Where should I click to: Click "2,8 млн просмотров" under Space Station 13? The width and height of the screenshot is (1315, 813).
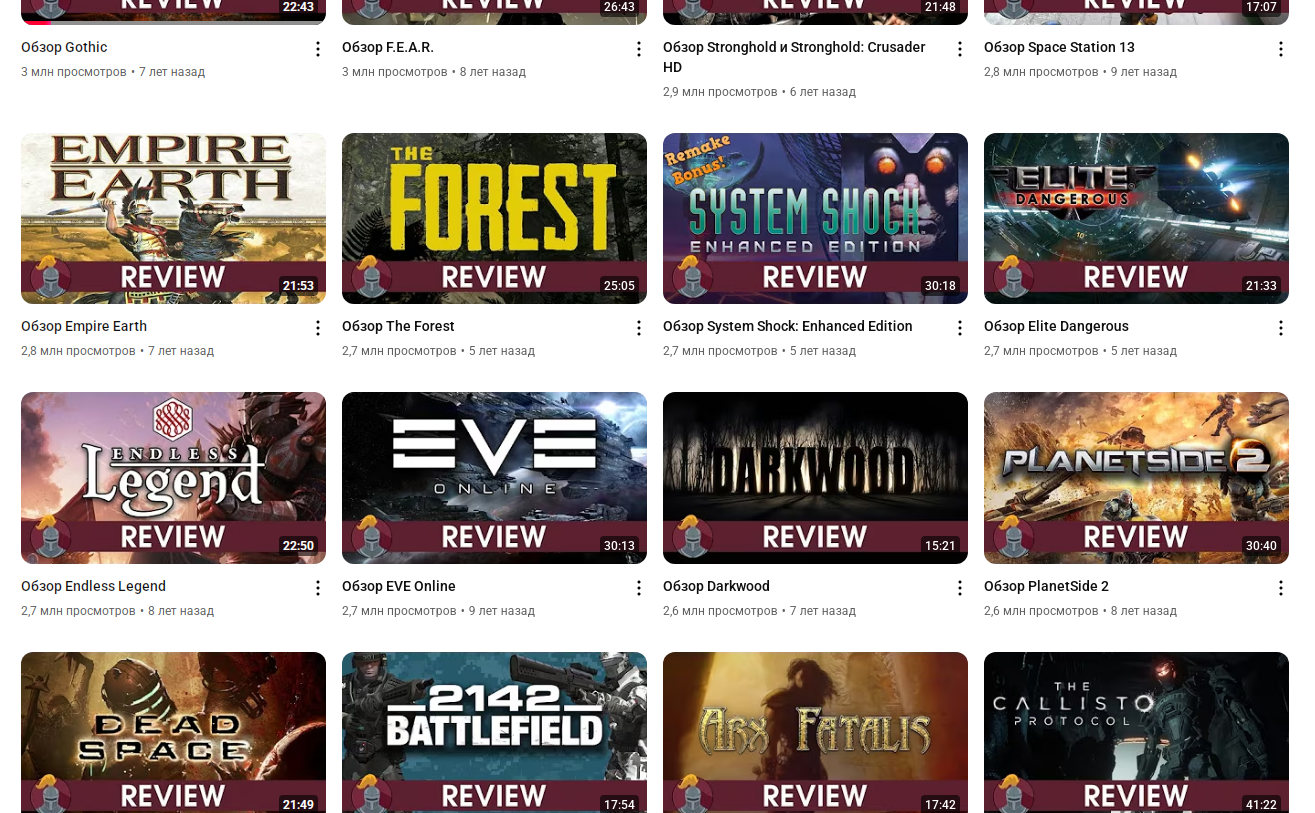(1041, 72)
